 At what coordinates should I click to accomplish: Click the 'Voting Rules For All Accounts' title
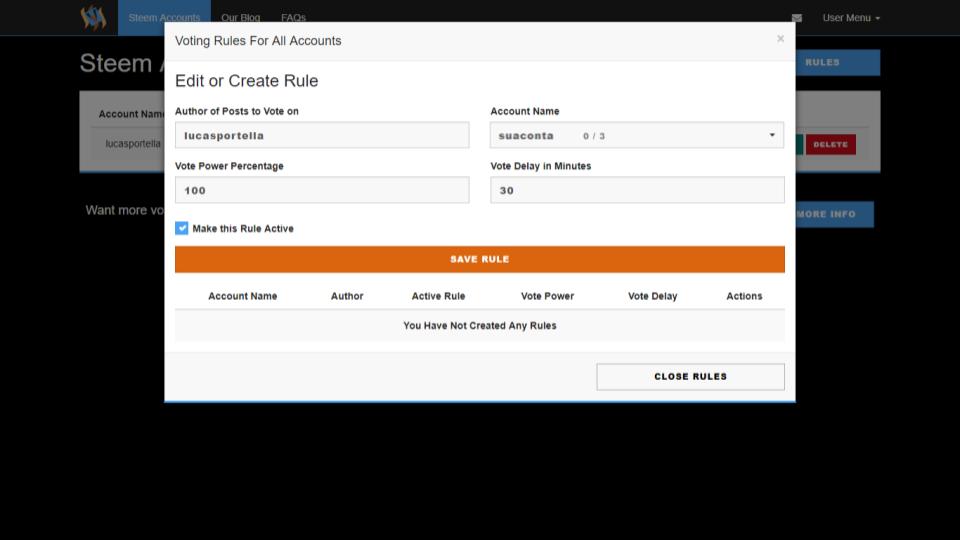[x=258, y=41]
